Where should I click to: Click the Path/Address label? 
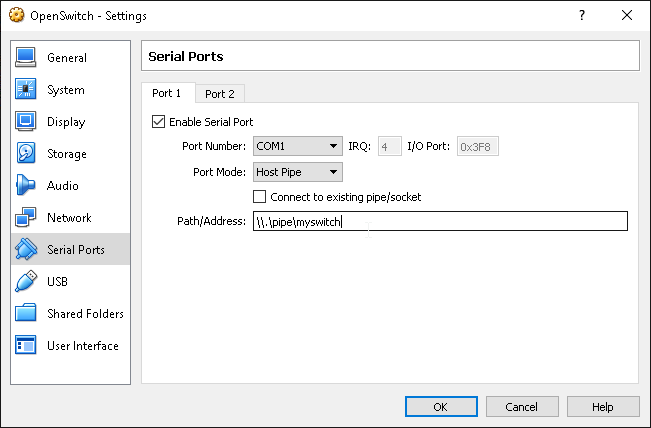(x=211, y=221)
